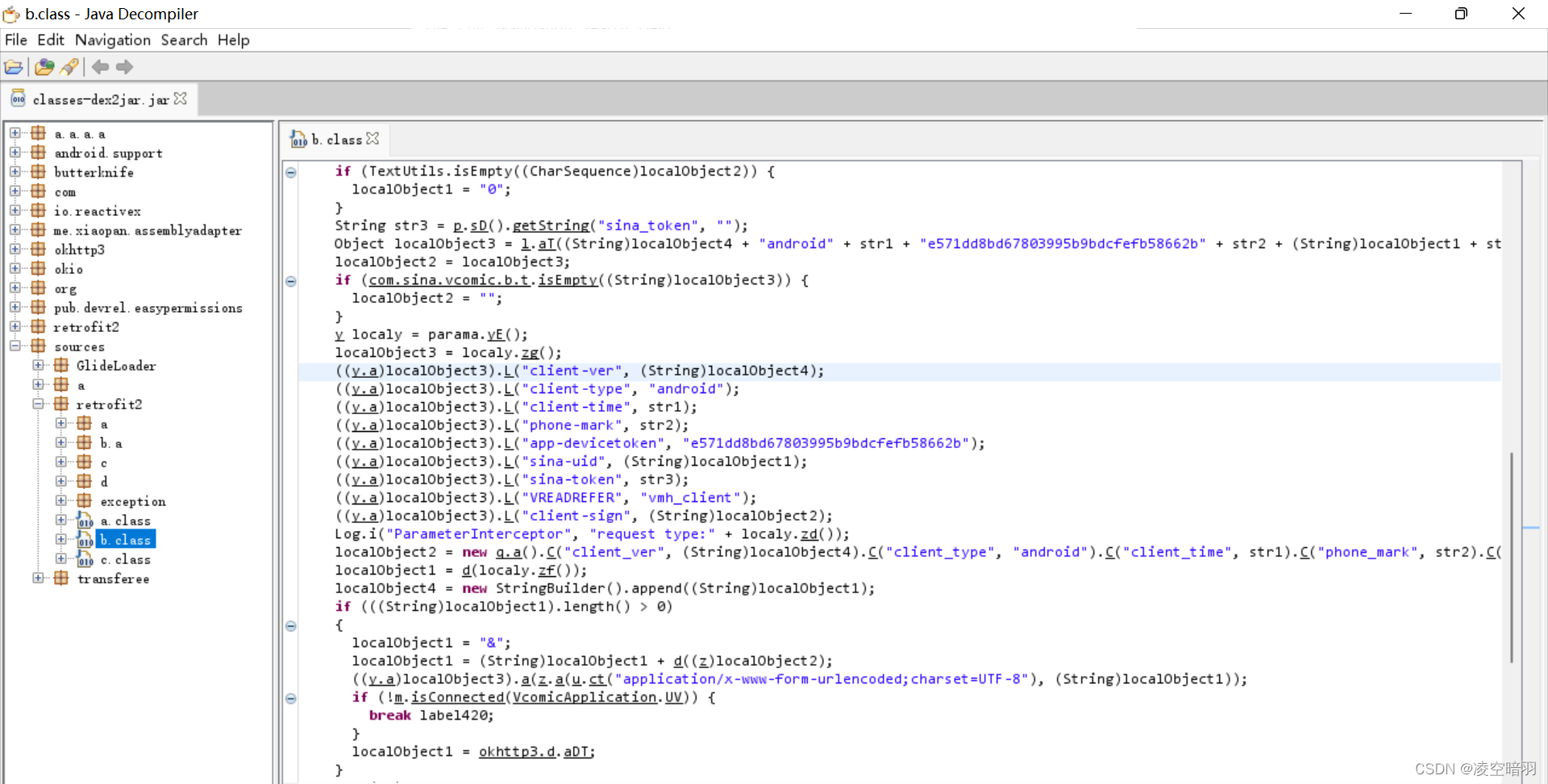Follow the isConnected method link
Image resolution: width=1548 pixels, height=784 pixels.
[458, 697]
